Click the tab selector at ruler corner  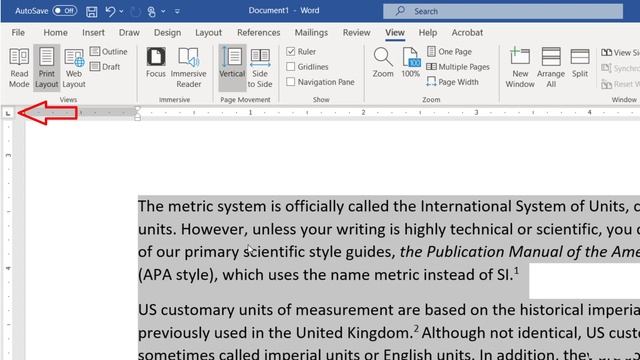point(8,113)
